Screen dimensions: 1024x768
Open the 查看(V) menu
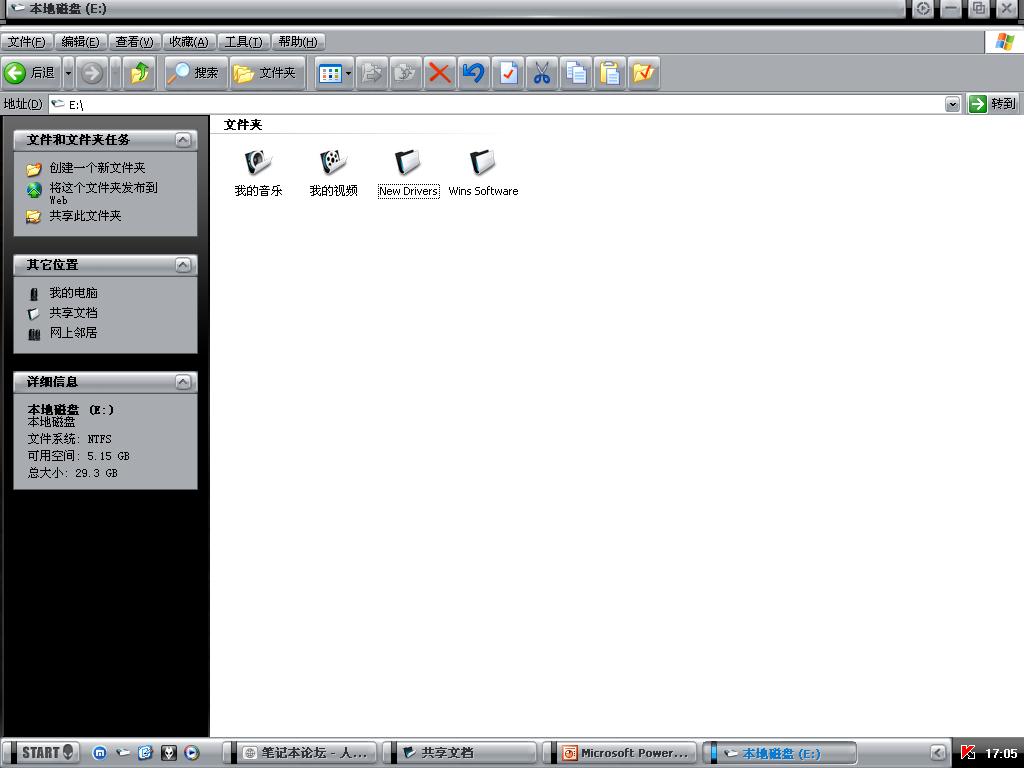(134, 42)
